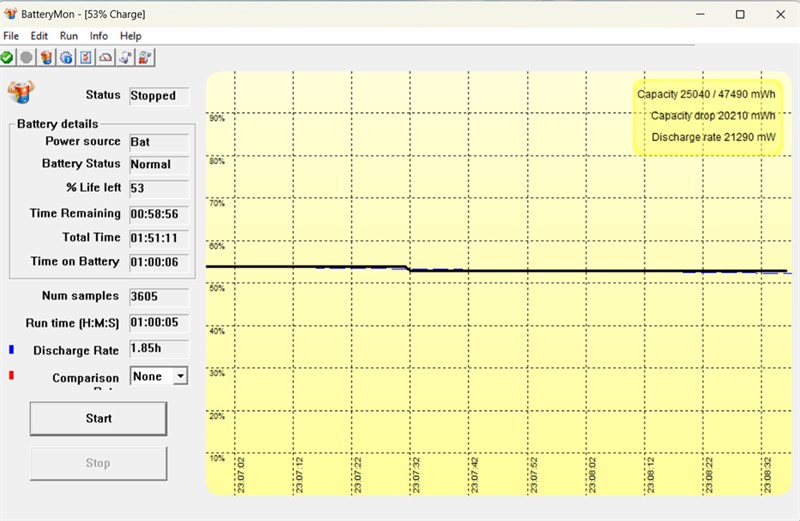The width and height of the screenshot is (800, 521).
Task: Open the Comparison combo box showing None
Action: [x=159, y=377]
